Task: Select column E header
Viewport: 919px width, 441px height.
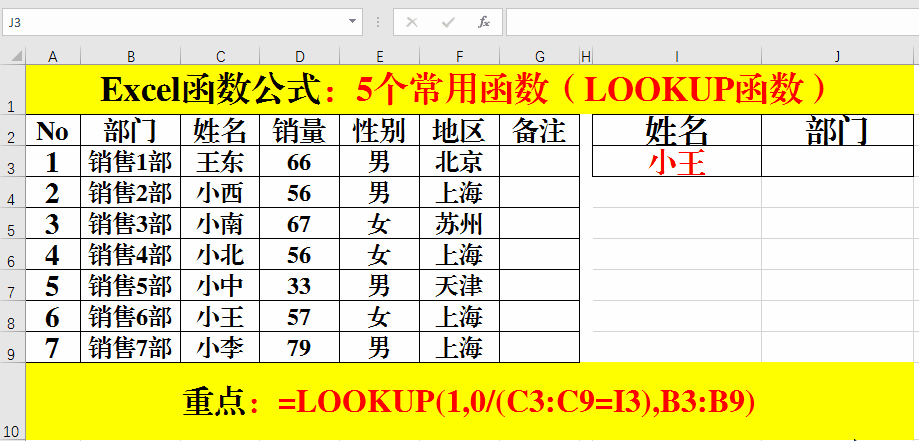Action: point(379,56)
